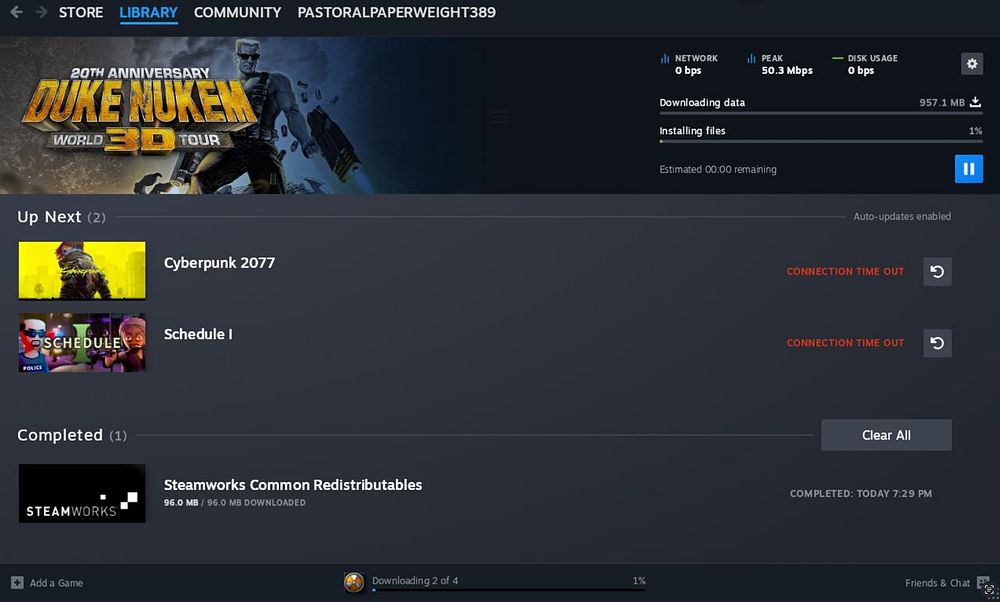
Task: Click the NETWORK 0 bps stat
Action: click(x=689, y=64)
